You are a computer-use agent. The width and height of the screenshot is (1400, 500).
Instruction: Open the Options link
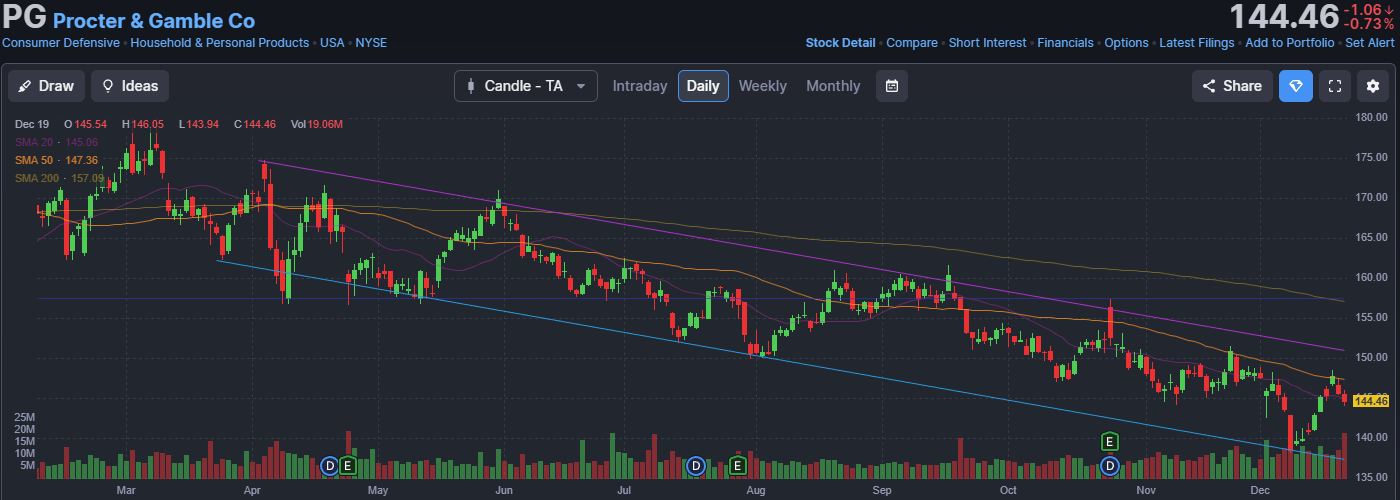pyautogui.click(x=1126, y=43)
